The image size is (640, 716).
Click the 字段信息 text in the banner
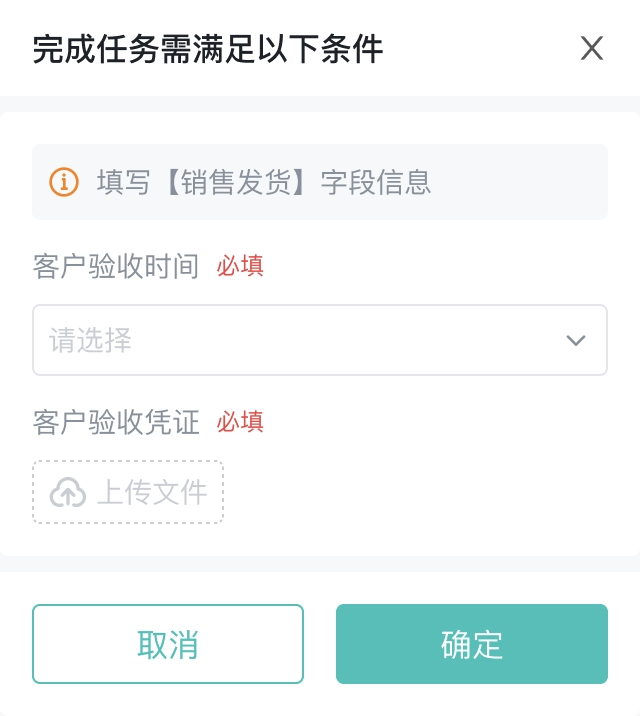[376, 182]
